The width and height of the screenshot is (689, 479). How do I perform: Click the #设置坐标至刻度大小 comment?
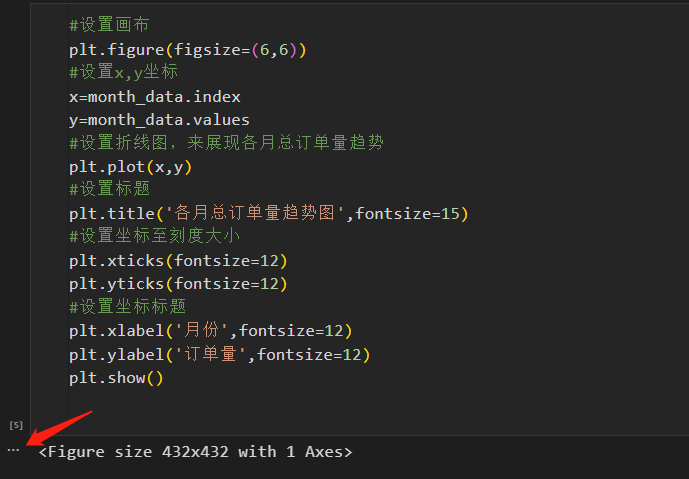pos(155,236)
